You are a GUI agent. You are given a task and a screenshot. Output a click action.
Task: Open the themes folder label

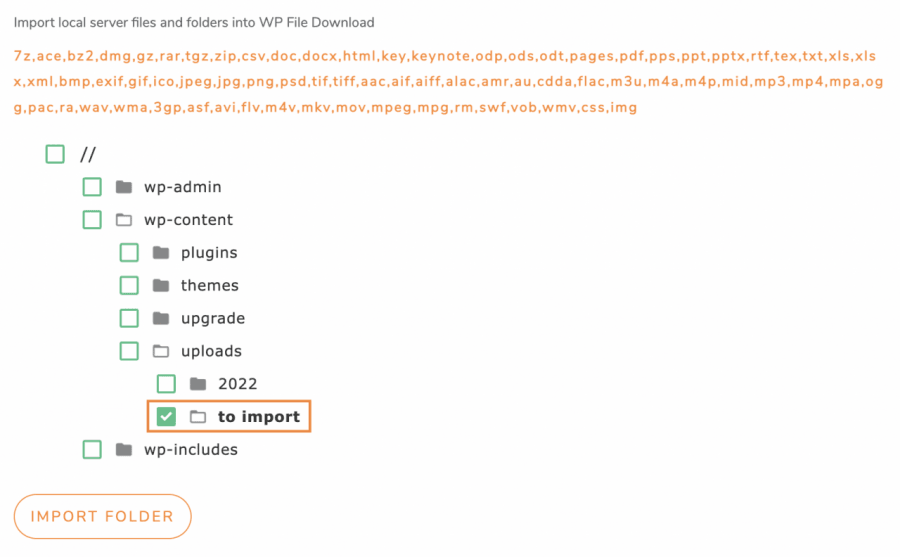pyautogui.click(x=209, y=286)
